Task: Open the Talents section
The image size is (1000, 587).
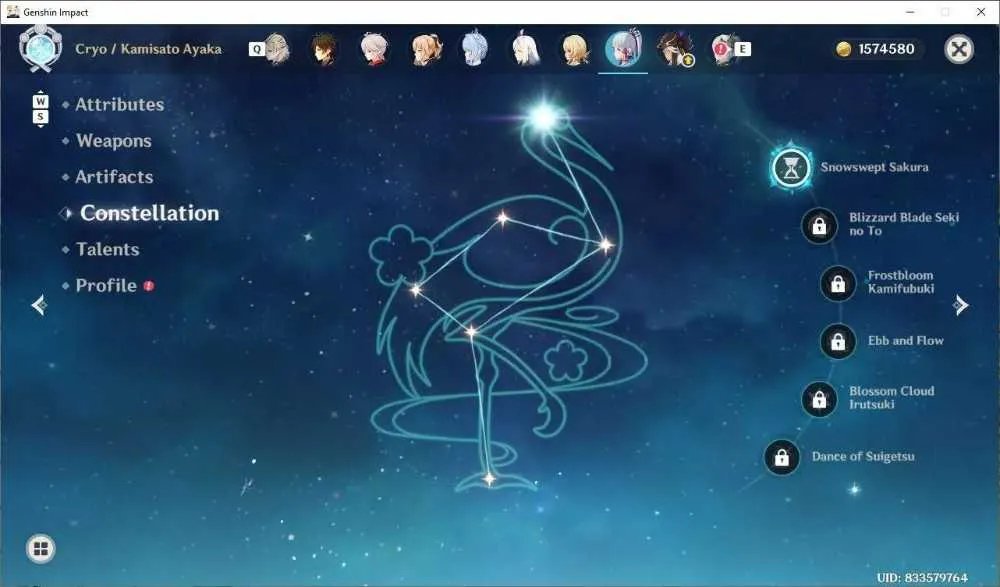Action: (x=107, y=249)
